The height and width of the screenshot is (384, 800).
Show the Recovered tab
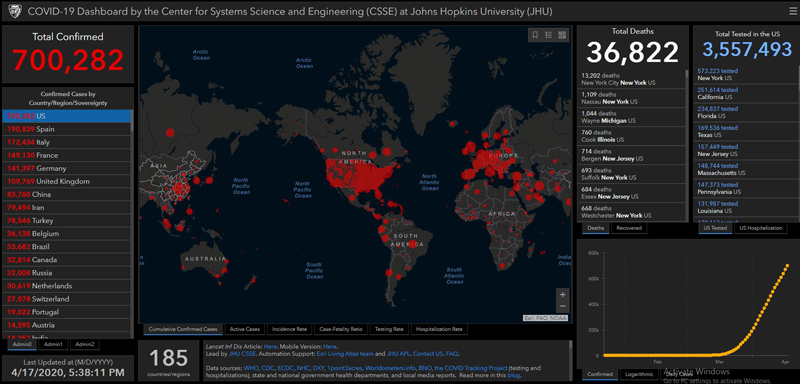pyautogui.click(x=629, y=228)
